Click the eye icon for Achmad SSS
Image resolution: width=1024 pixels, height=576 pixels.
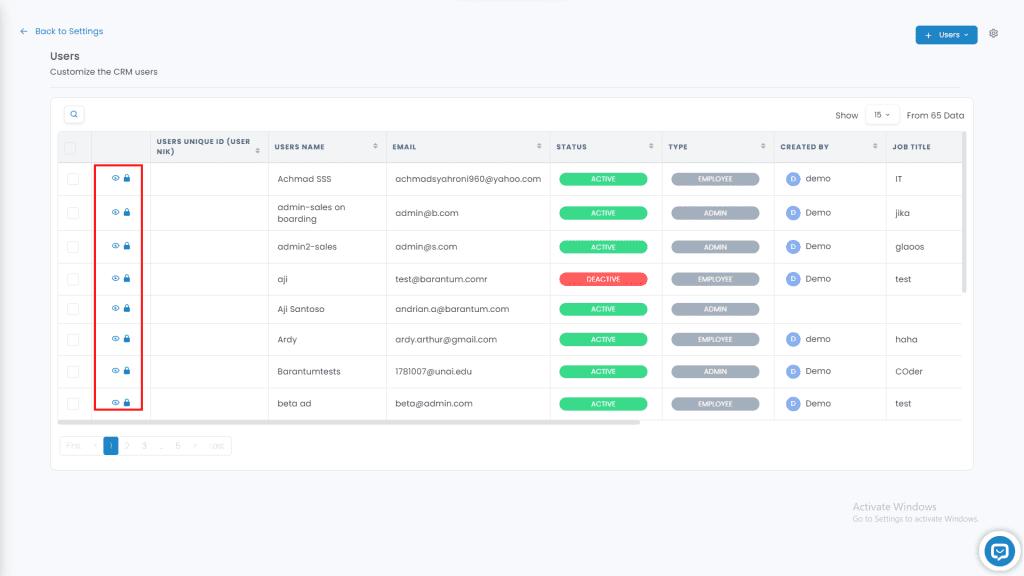pos(115,178)
